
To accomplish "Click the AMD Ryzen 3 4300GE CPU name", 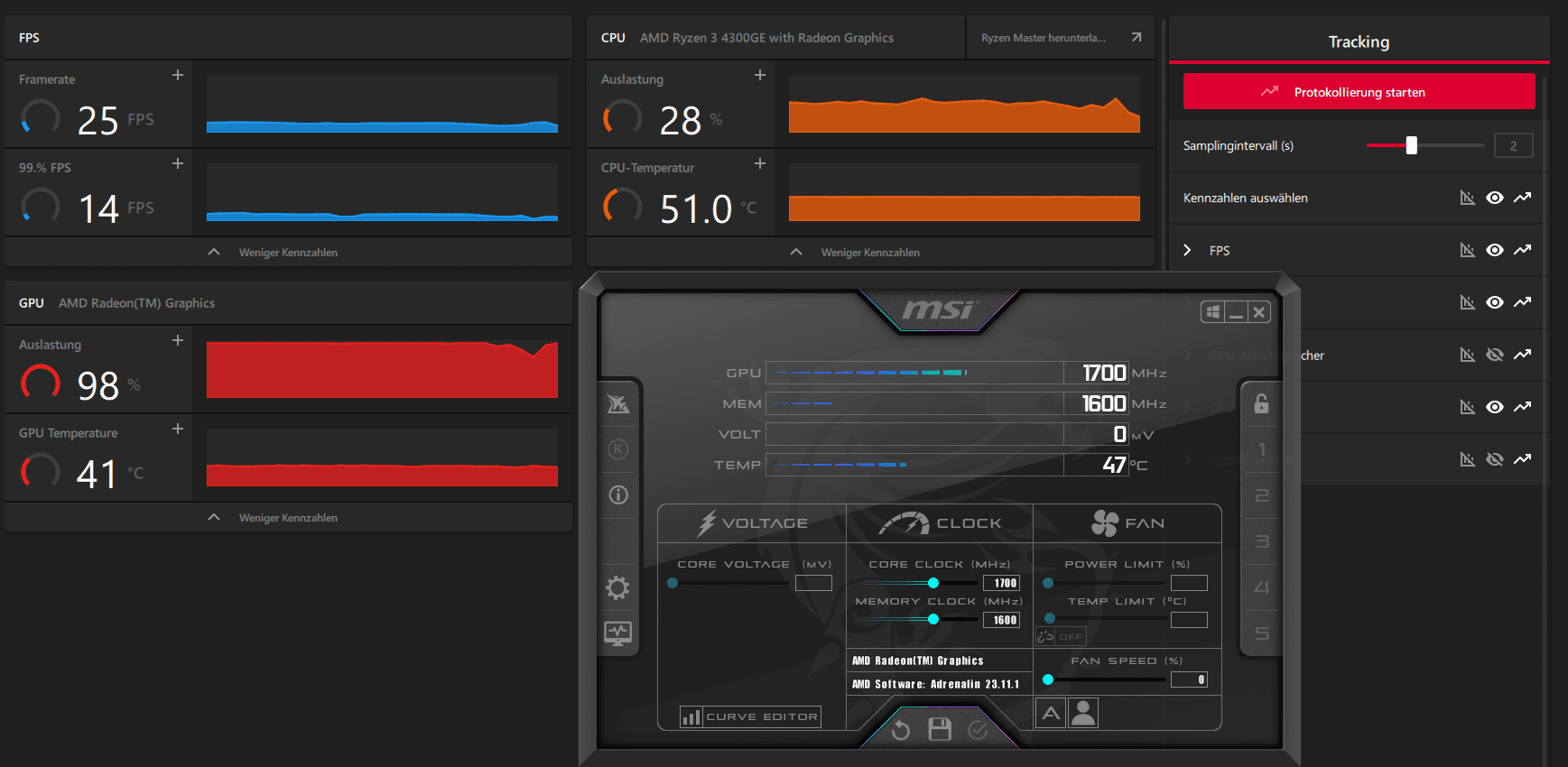I will [x=766, y=38].
